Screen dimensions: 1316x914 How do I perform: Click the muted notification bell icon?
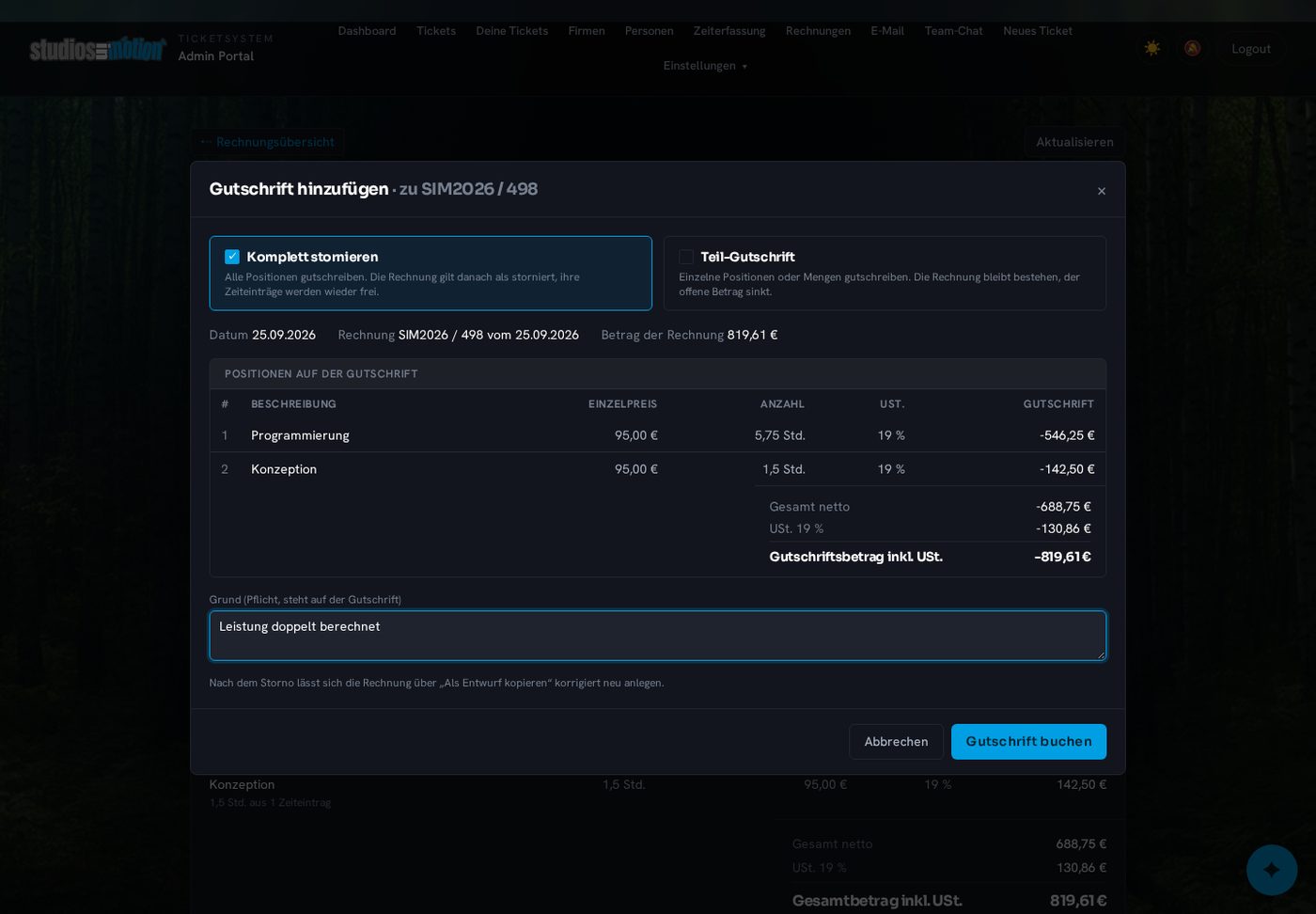point(1192,48)
